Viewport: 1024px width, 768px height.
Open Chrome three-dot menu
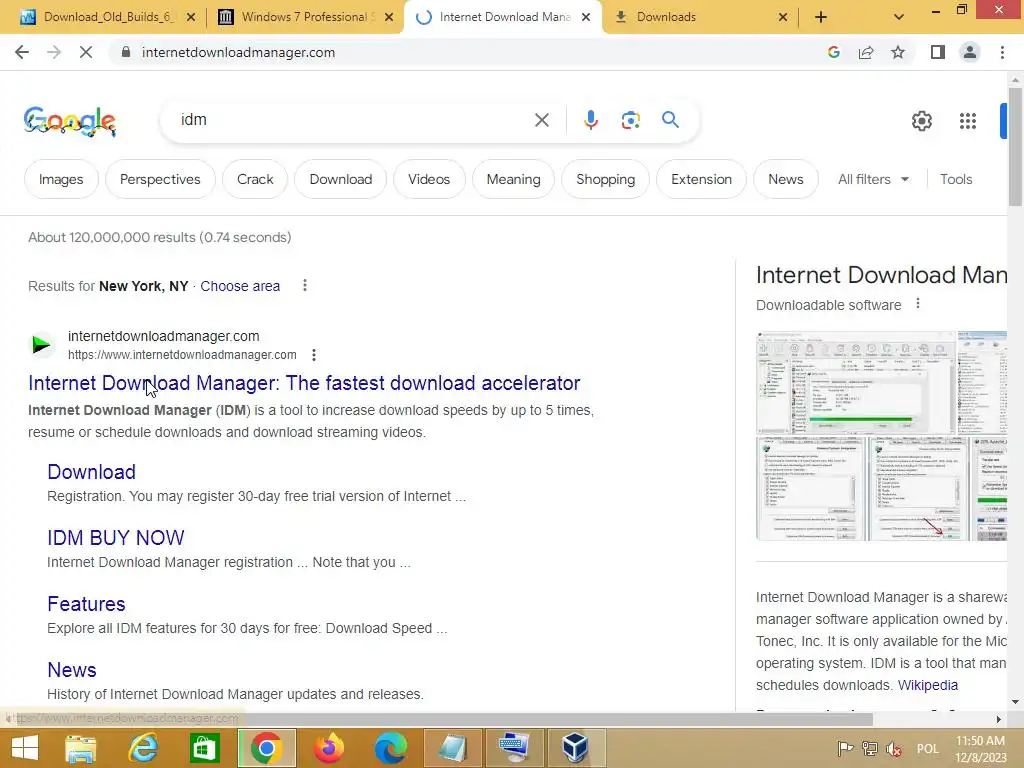pyautogui.click(x=1002, y=52)
